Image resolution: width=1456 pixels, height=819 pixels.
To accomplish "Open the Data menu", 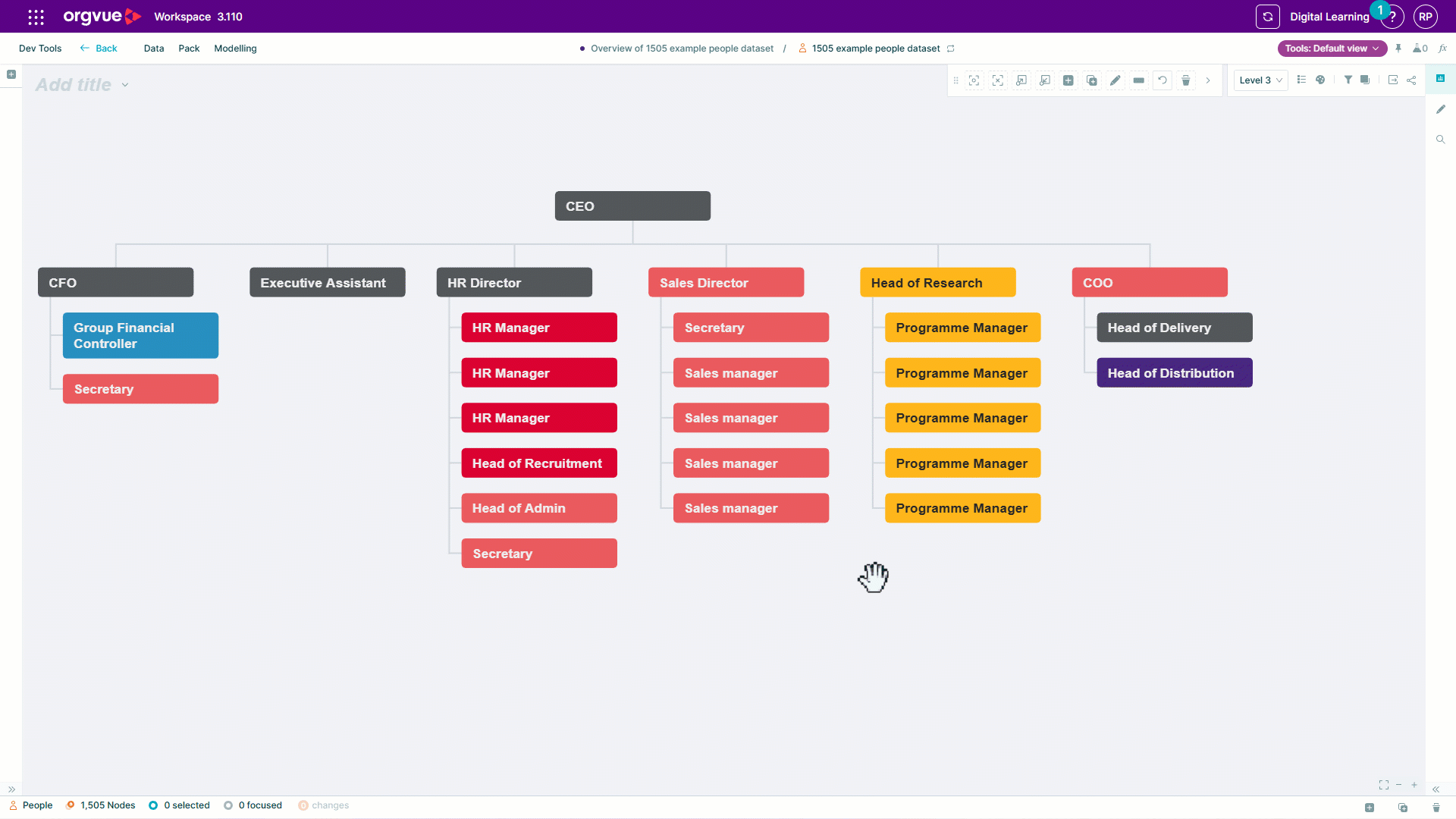I will 154,49.
